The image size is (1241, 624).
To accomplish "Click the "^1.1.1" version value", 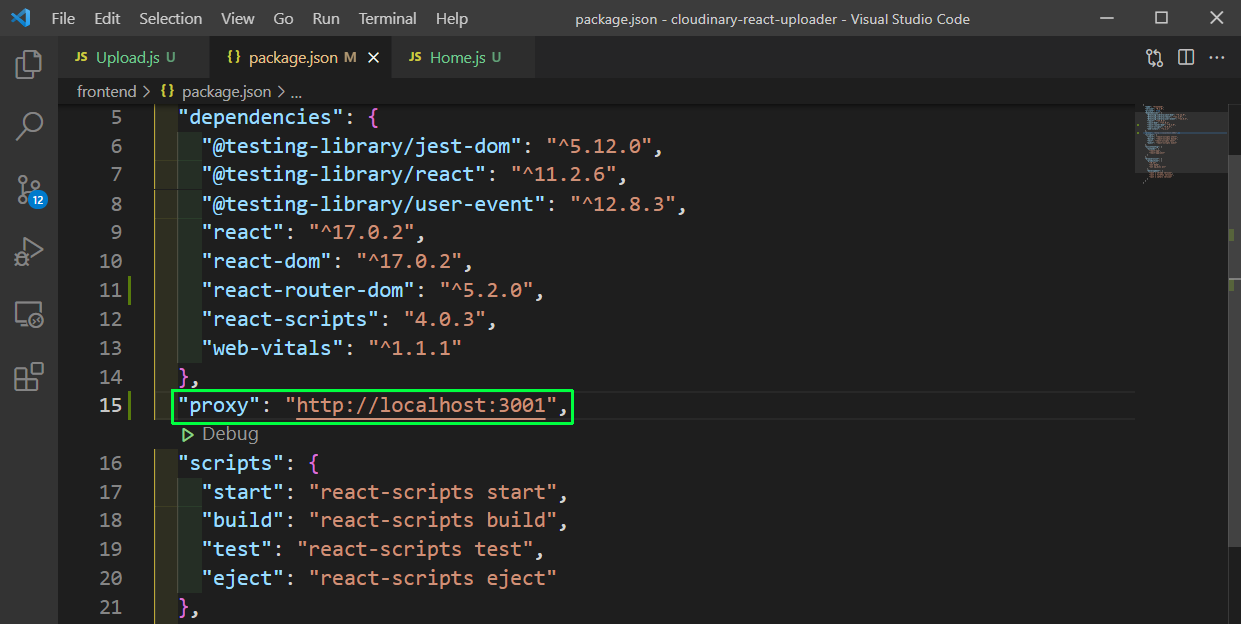I will 414,348.
